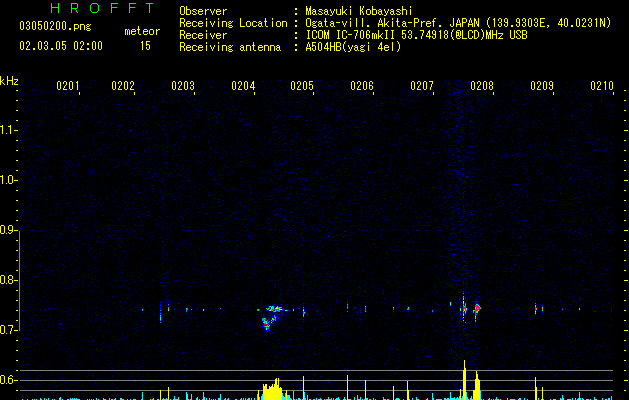Click the 0.7 frequency axis label
The image size is (629, 400).
8,330
